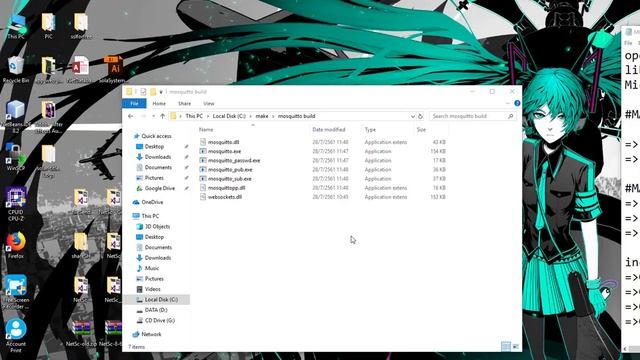
Task: Select pinned Desktop under Quick access
Action: [x=154, y=147]
